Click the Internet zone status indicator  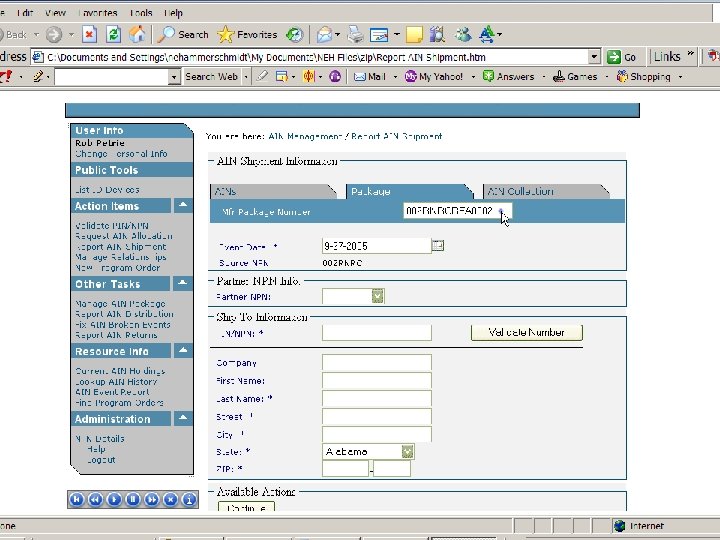pos(639,526)
